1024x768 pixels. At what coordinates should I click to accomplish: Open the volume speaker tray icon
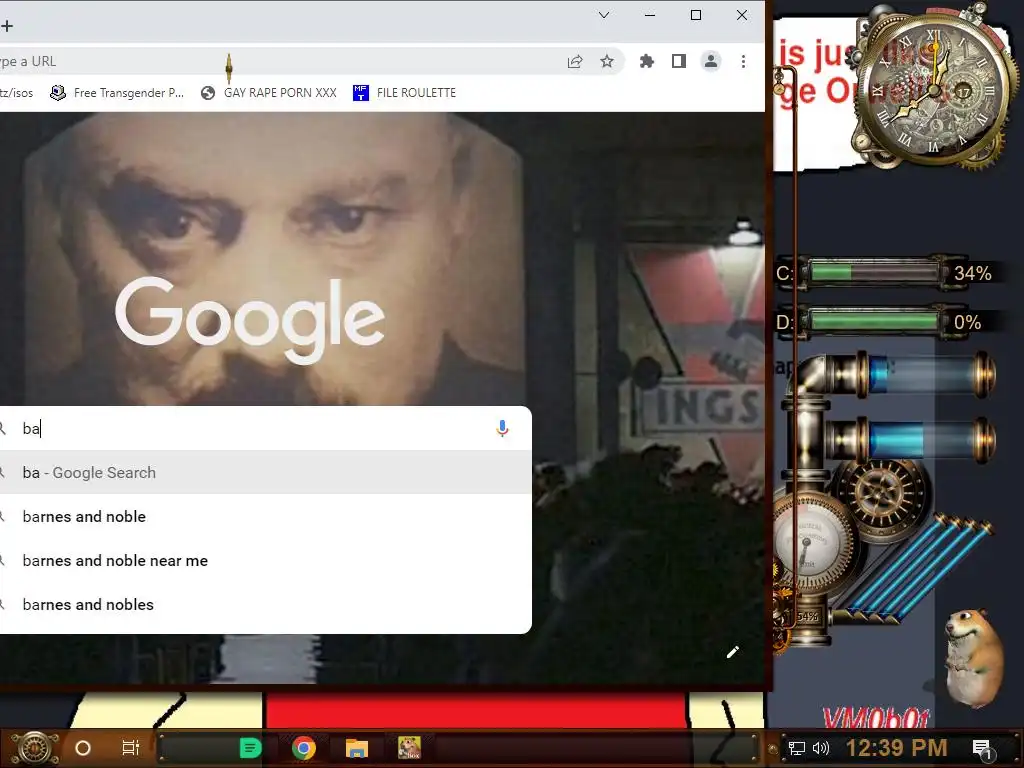[821, 748]
